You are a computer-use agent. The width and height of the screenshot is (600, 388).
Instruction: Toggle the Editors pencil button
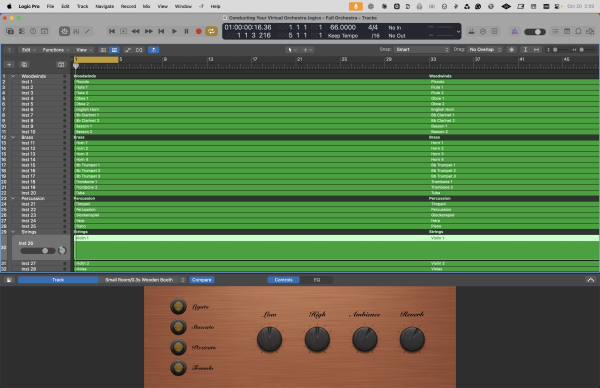tap(88, 31)
